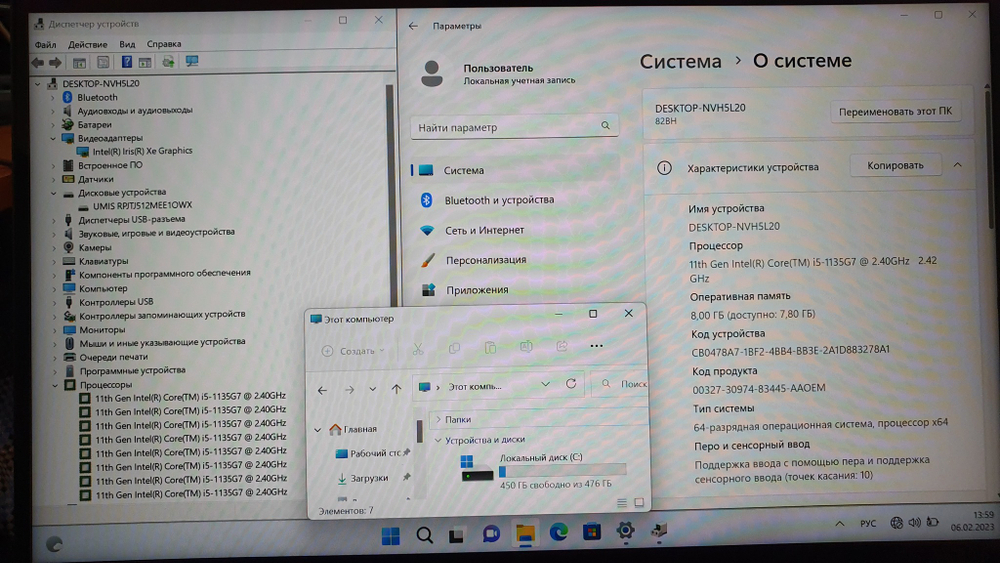Open Microsoft Edge from taskbar
Image resolution: width=1000 pixels, height=563 pixels.
point(559,532)
